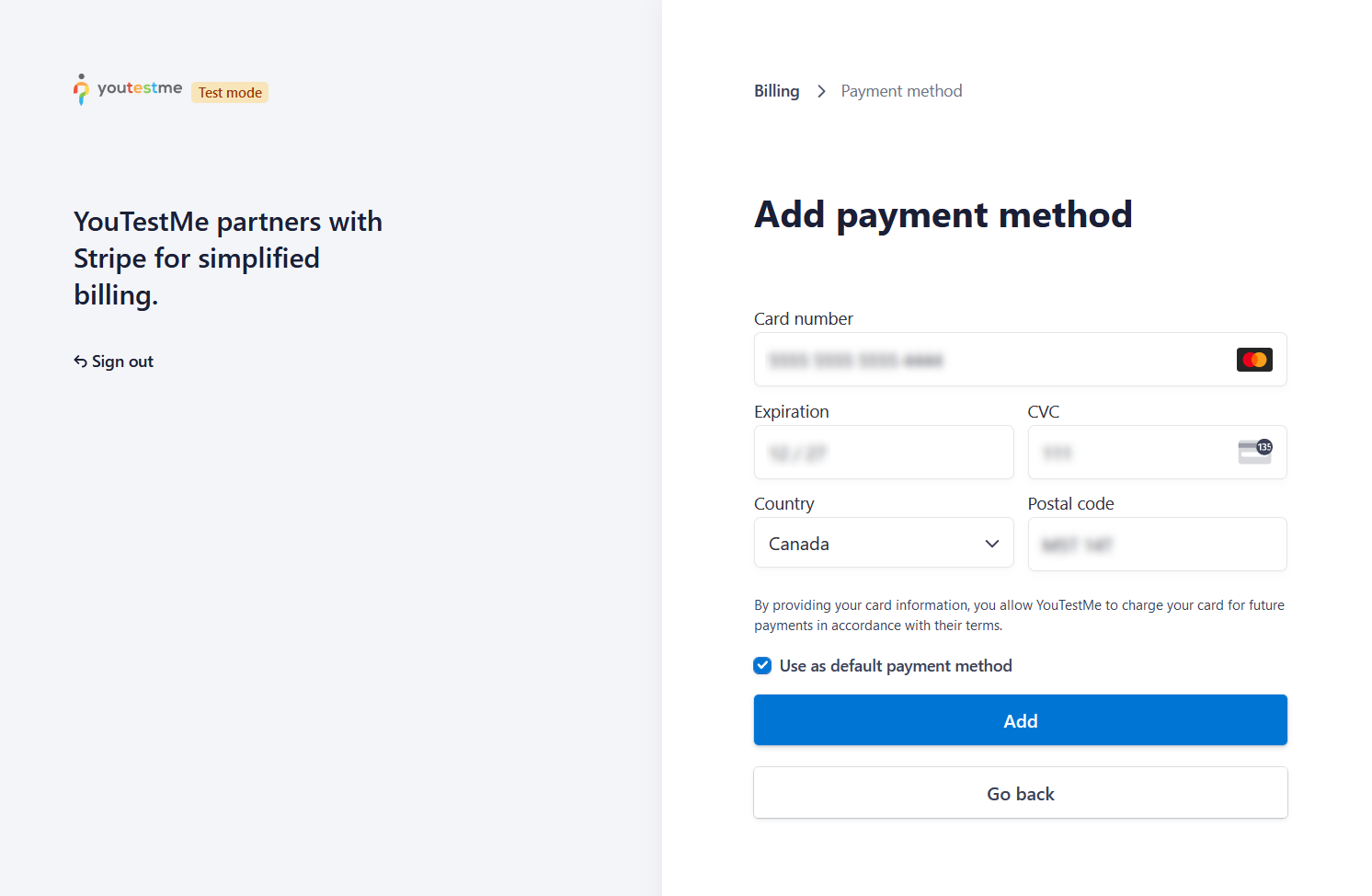Viewport: 1372px width, 896px height.
Task: Click the YouTestMe logo icon
Action: (81, 89)
